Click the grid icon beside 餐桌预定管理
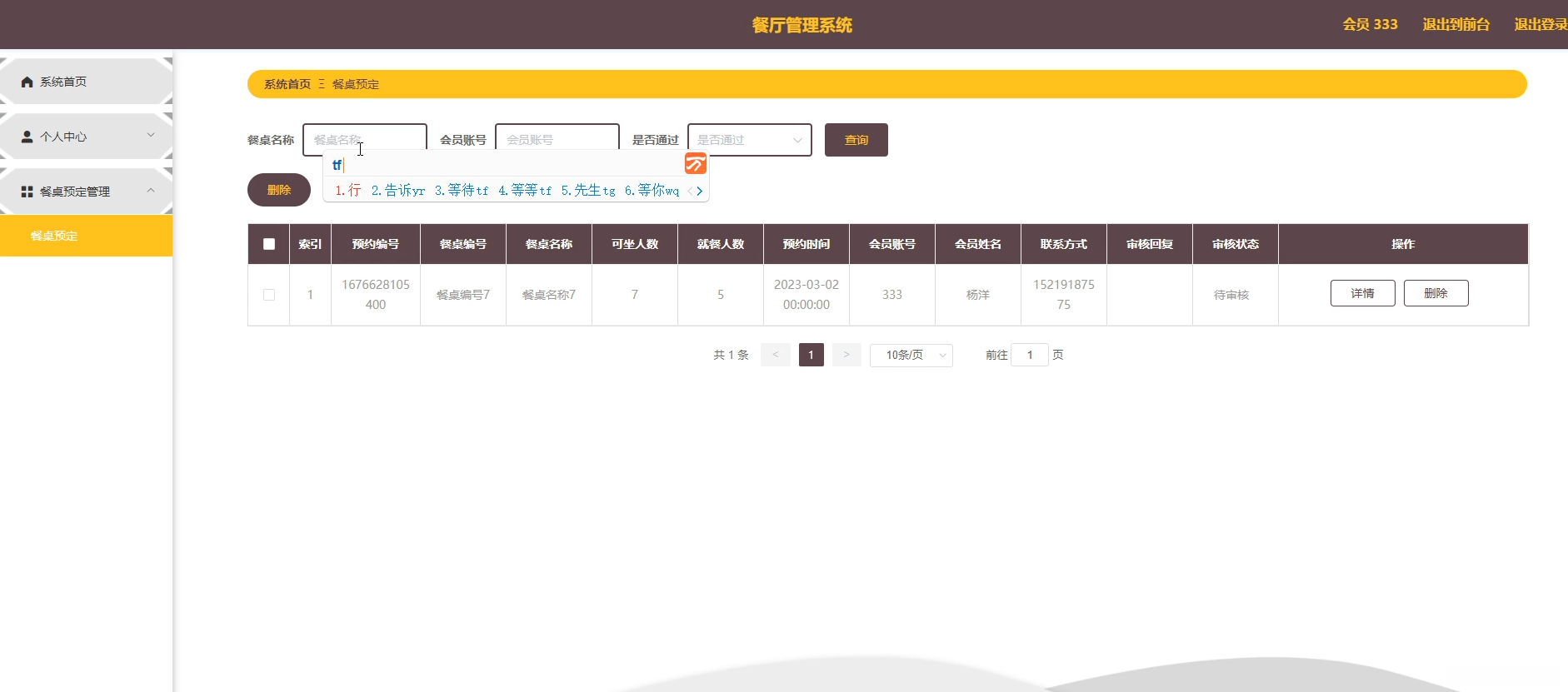Screen dimensions: 1568x692 [x=27, y=192]
